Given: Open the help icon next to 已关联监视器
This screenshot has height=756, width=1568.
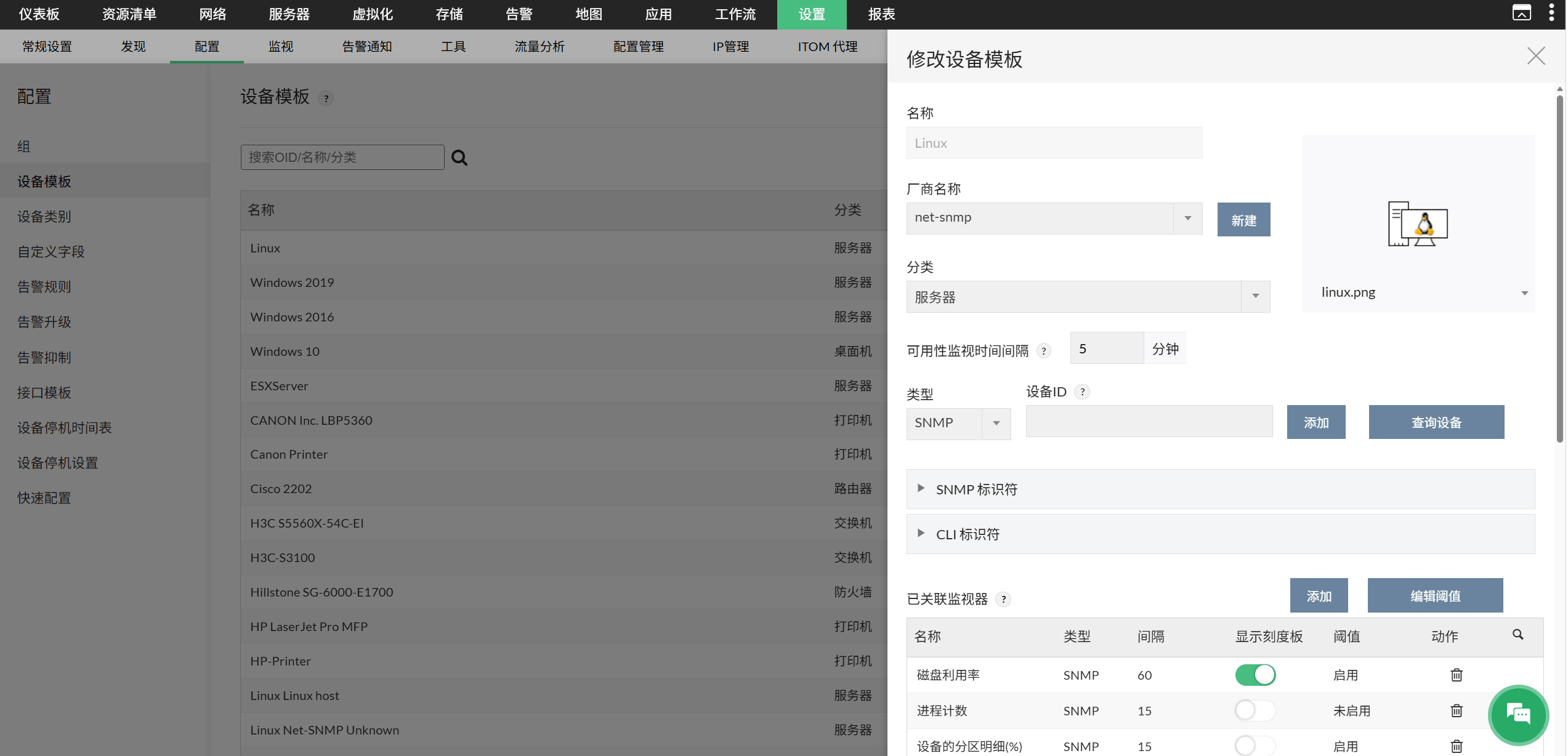Looking at the screenshot, I should point(1003,599).
